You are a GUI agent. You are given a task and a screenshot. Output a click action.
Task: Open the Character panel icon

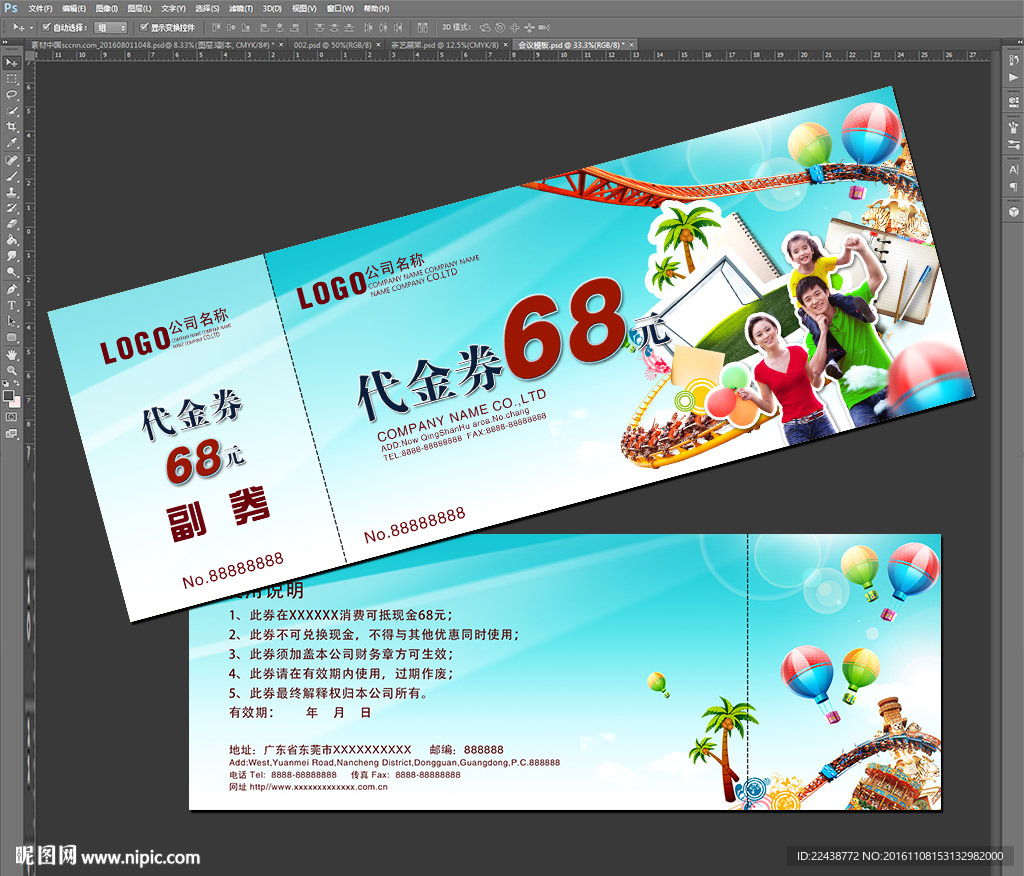pyautogui.click(x=1014, y=169)
